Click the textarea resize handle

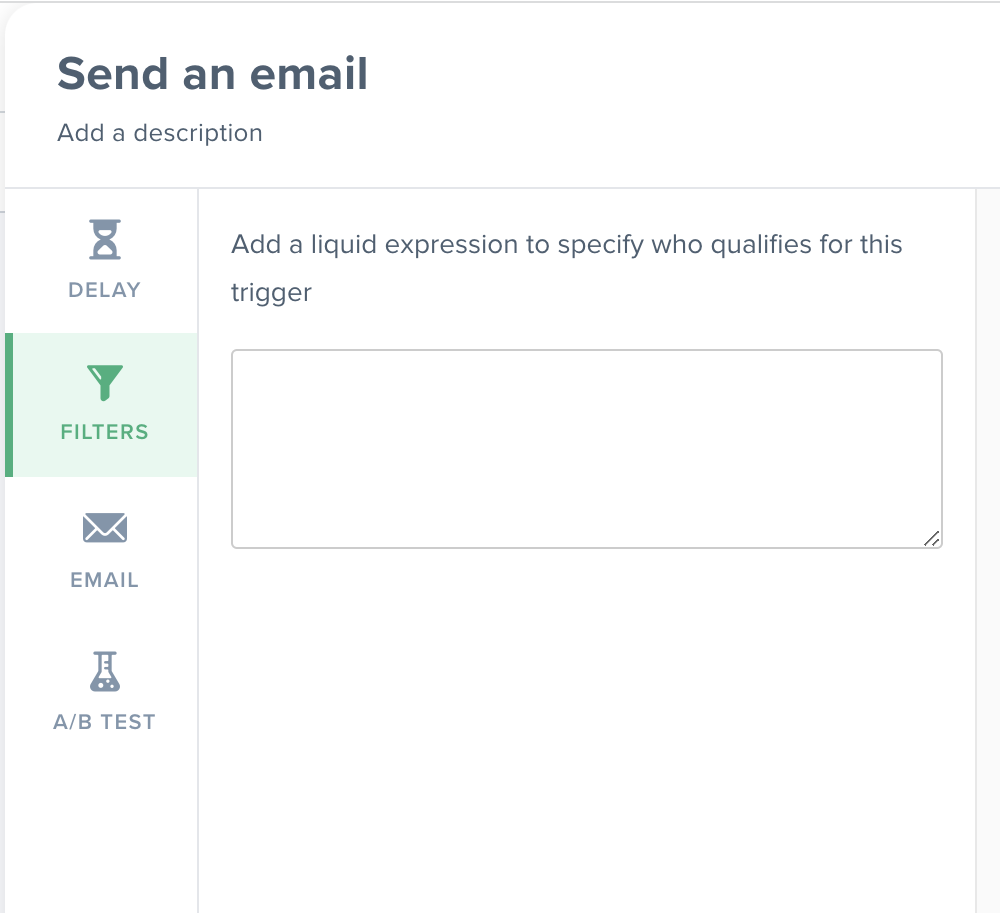coord(932,539)
